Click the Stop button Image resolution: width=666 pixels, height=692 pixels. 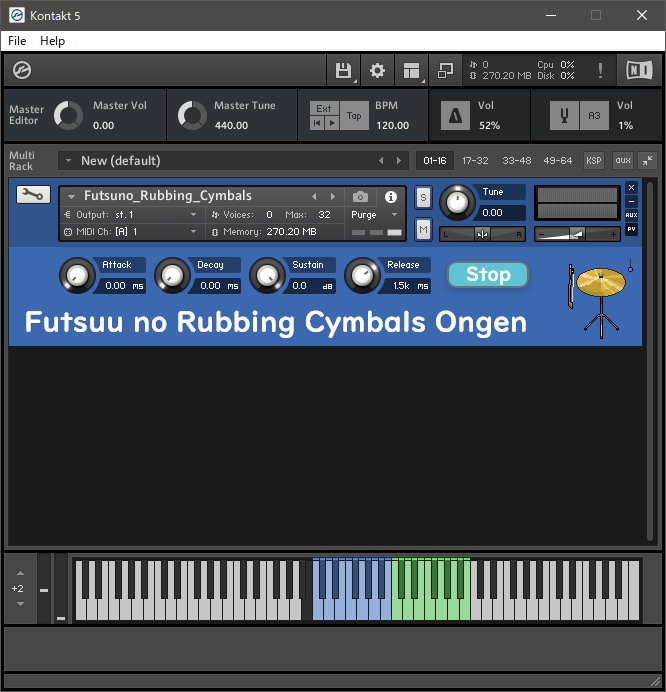click(488, 275)
